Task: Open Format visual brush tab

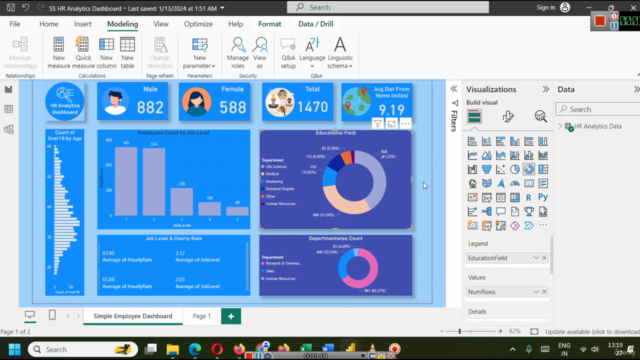Action: pyautogui.click(x=508, y=117)
